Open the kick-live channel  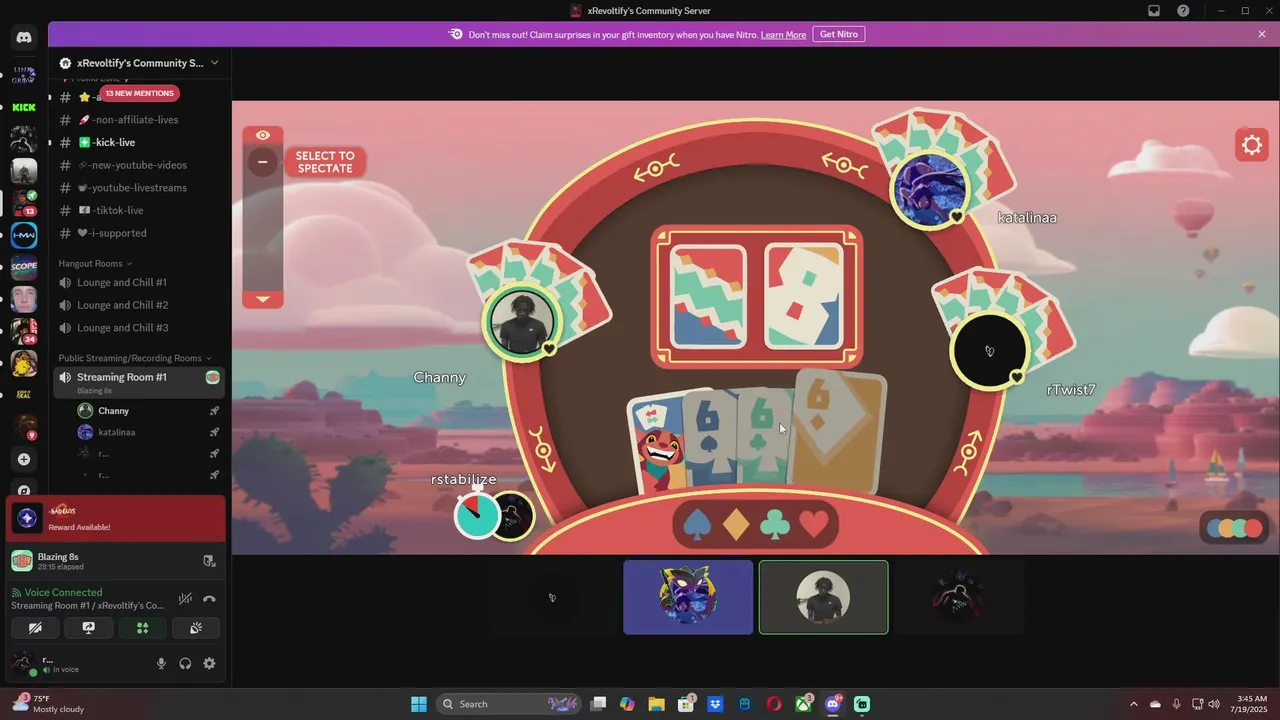point(139,142)
